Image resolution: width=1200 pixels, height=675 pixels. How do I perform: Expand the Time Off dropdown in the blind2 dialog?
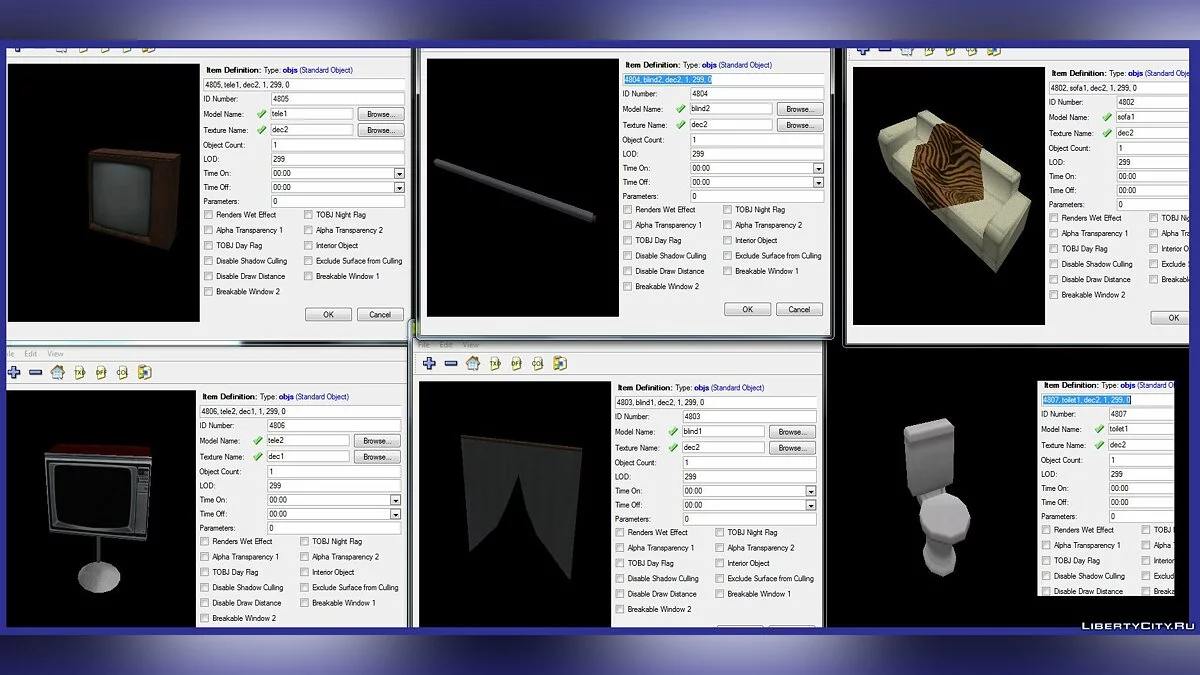click(817, 183)
